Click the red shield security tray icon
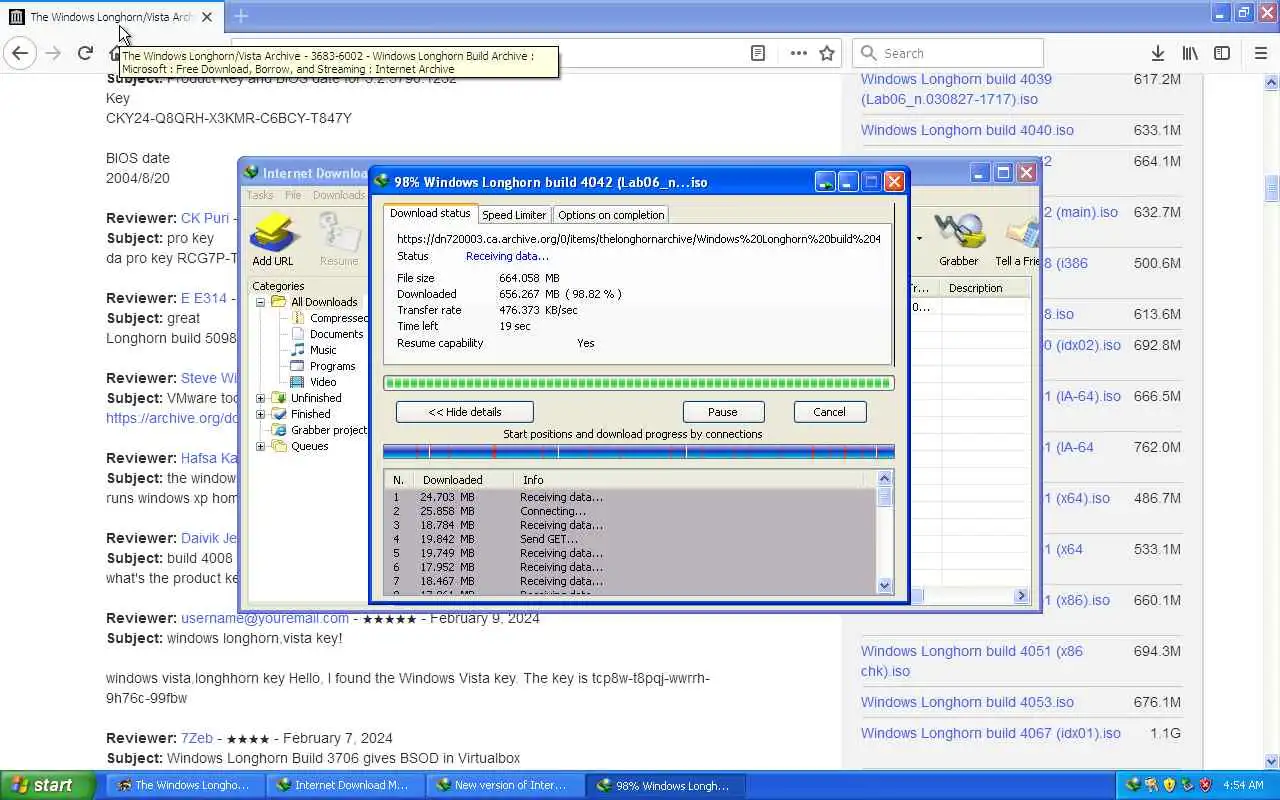The height and width of the screenshot is (800, 1280). 1205,785
